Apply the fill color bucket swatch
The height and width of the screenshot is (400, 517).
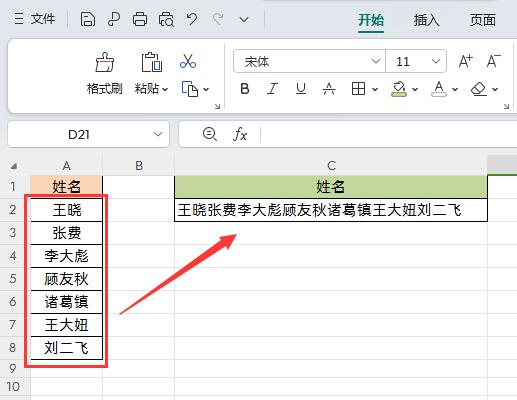pyautogui.click(x=399, y=89)
